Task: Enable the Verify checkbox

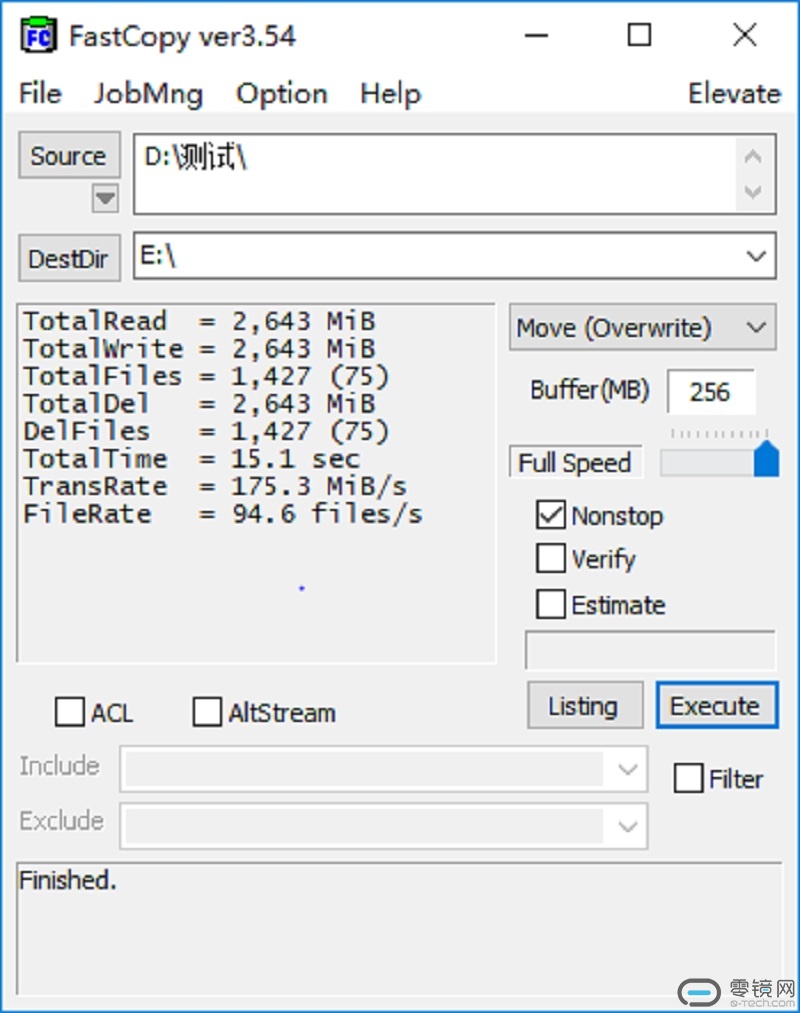Action: [x=551, y=558]
